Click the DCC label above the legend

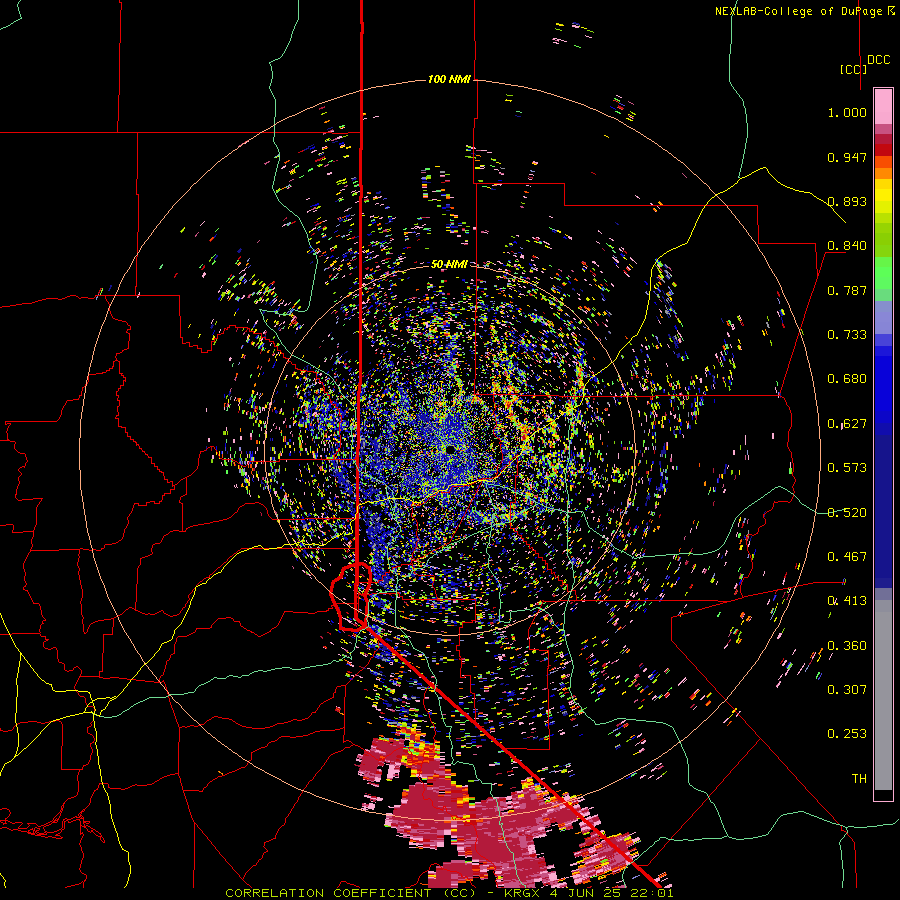click(878, 60)
